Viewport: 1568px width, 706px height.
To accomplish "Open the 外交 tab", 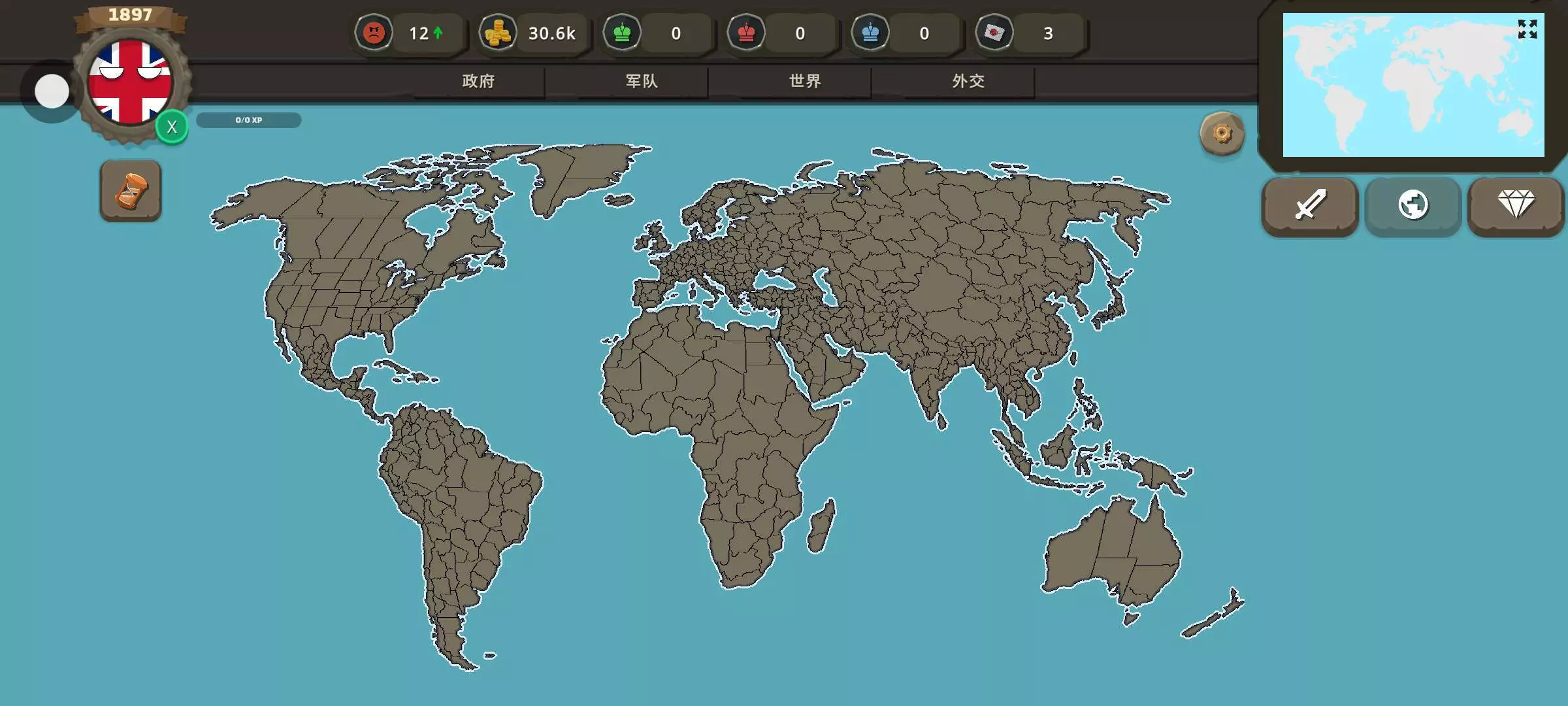I will point(968,81).
